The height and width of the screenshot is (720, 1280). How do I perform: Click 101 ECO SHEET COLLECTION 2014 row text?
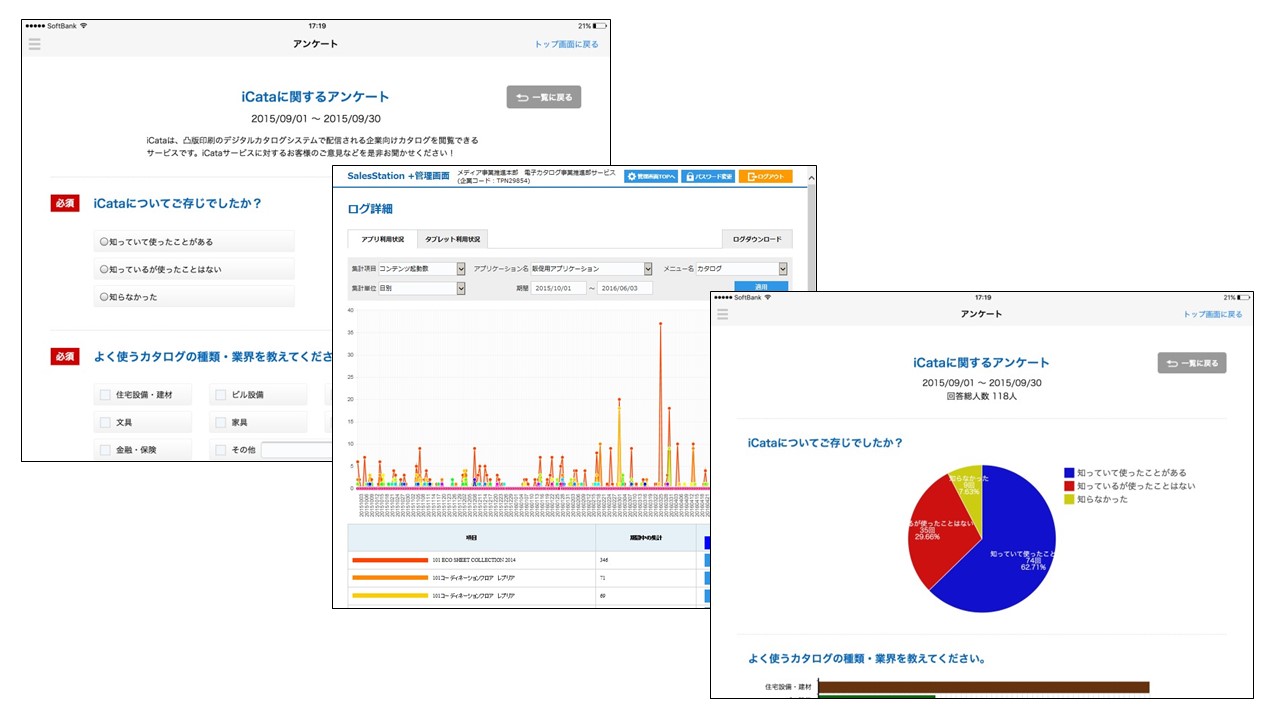474,560
